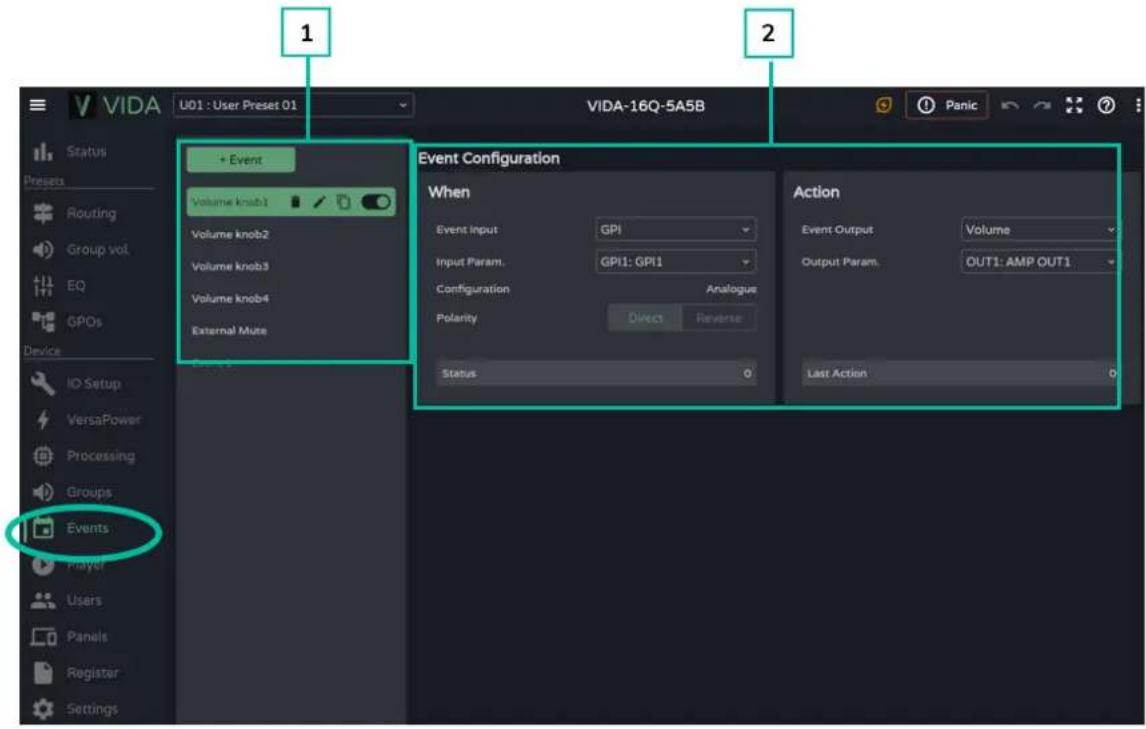Click the Last Action field
Viewport: 1146px width, 729px height.
click(x=960, y=373)
